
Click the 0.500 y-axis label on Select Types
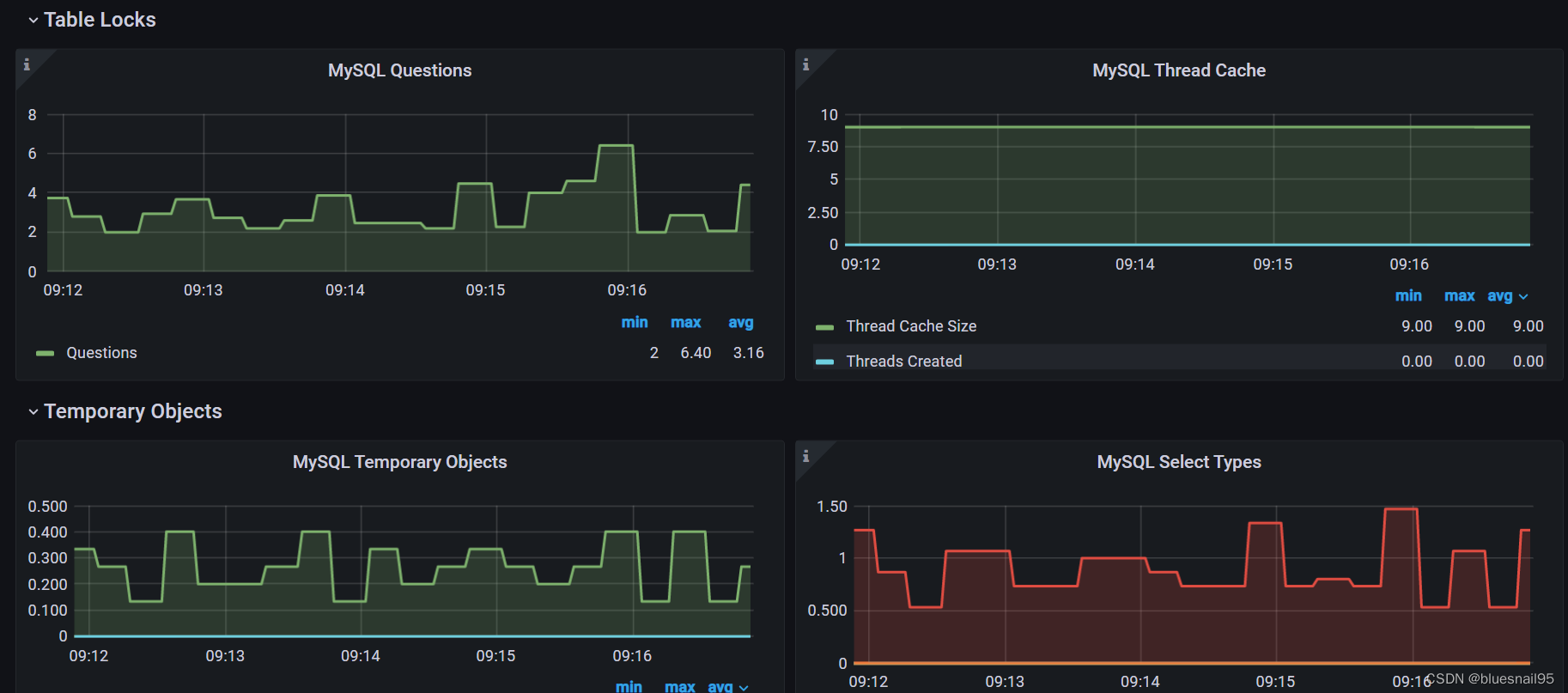coord(827,611)
